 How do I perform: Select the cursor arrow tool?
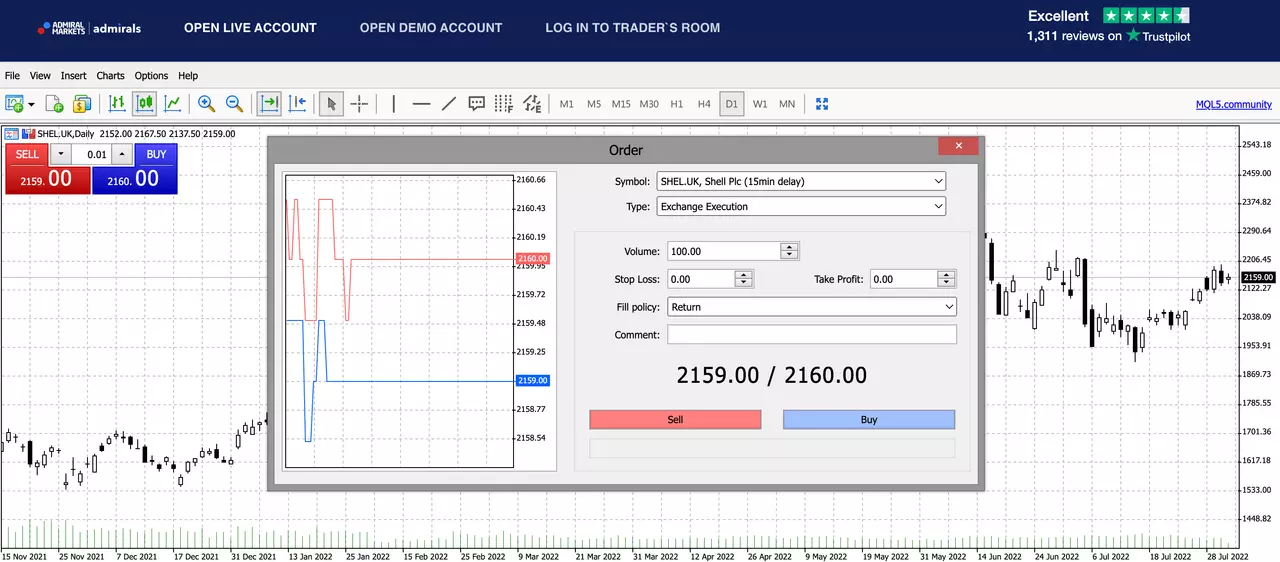[331, 103]
